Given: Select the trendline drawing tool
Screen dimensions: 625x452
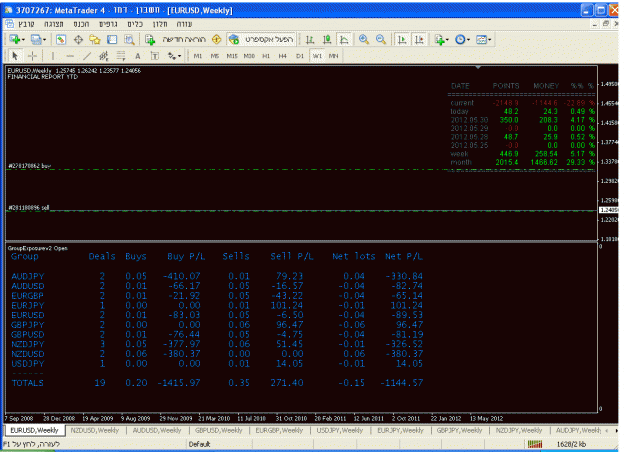Looking at the screenshot, I should pos(87,56).
